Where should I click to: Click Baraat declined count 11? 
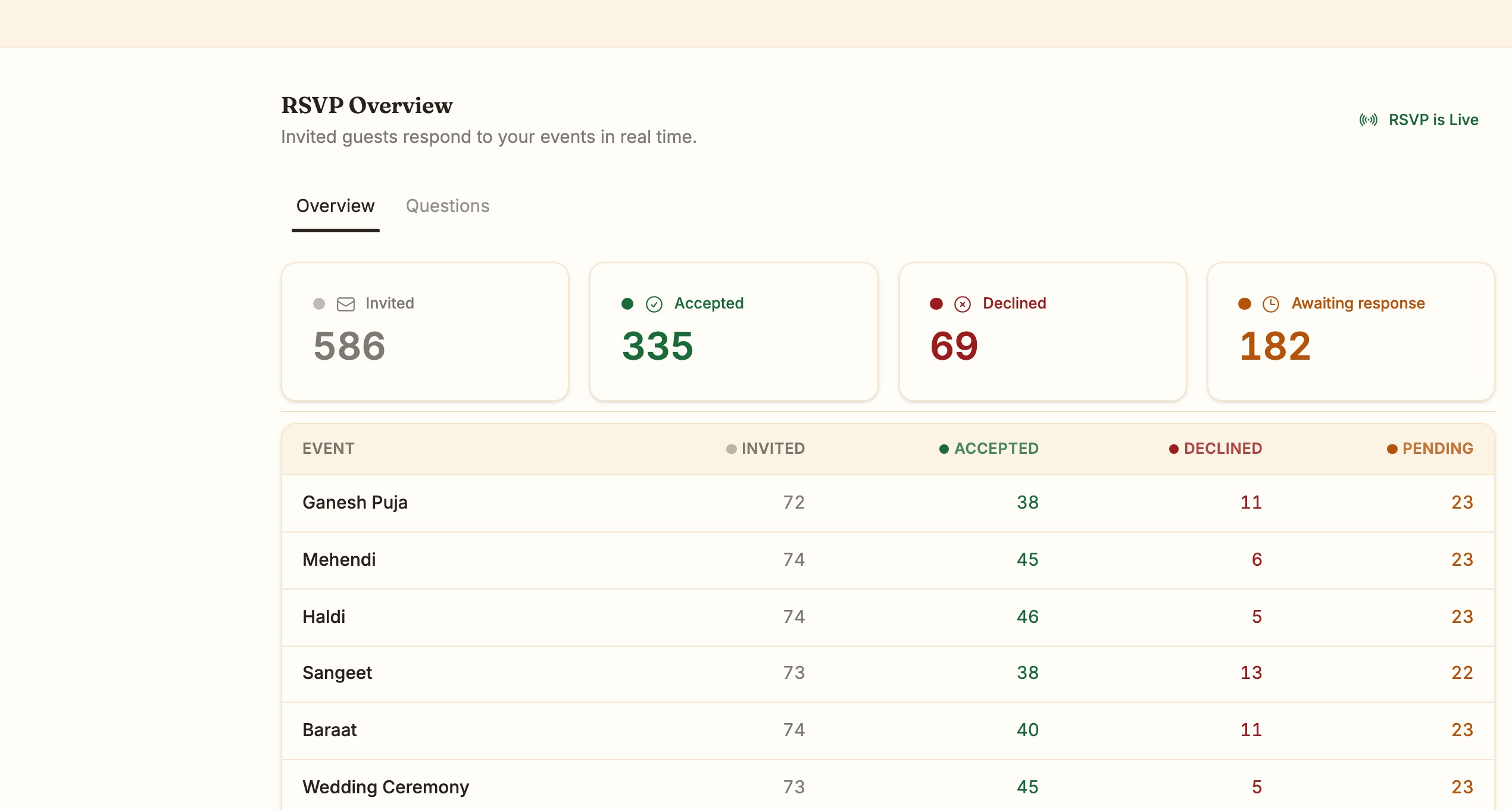(x=1251, y=730)
